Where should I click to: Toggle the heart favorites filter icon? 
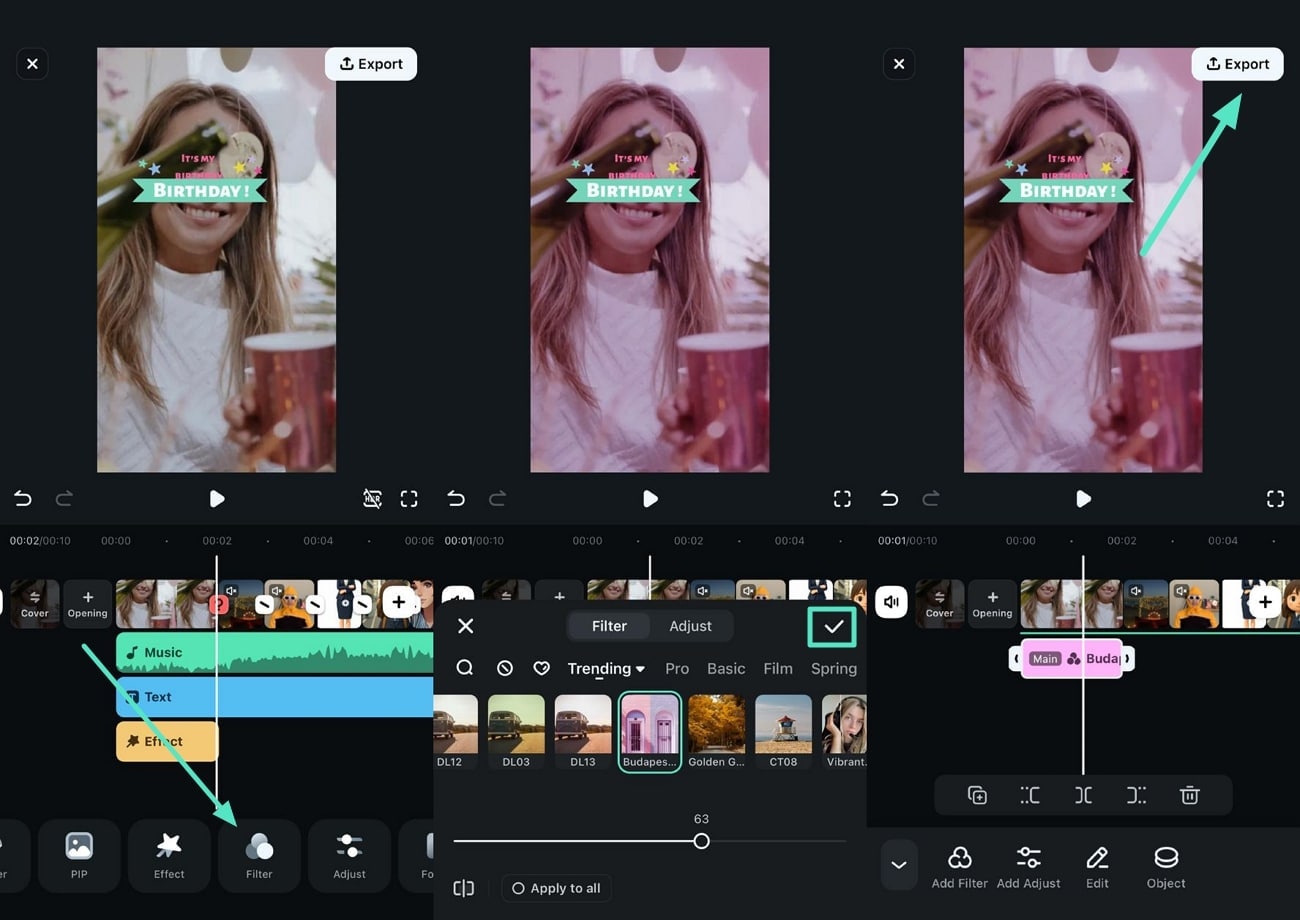click(x=541, y=668)
